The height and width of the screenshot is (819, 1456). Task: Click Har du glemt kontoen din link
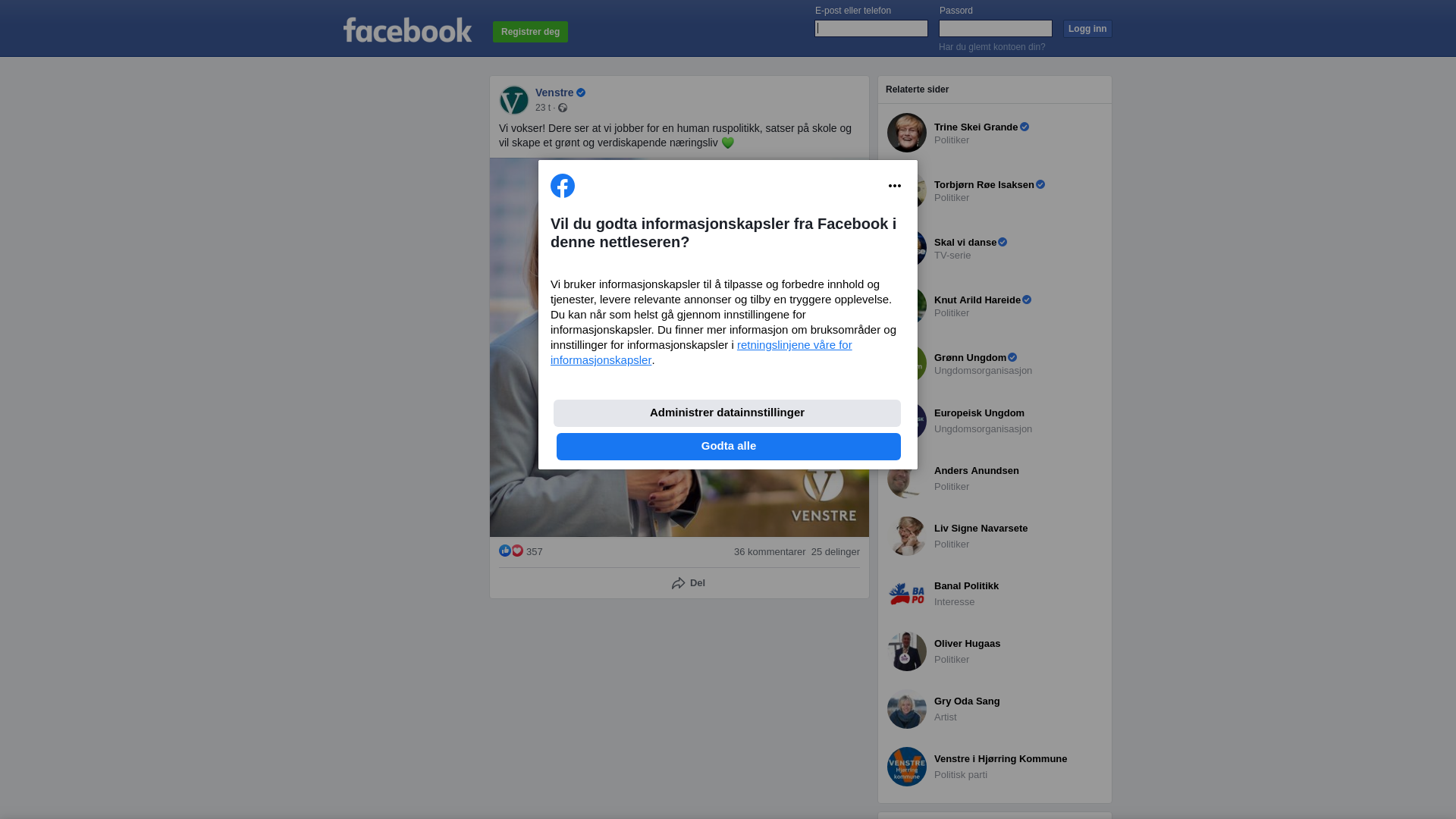click(992, 47)
